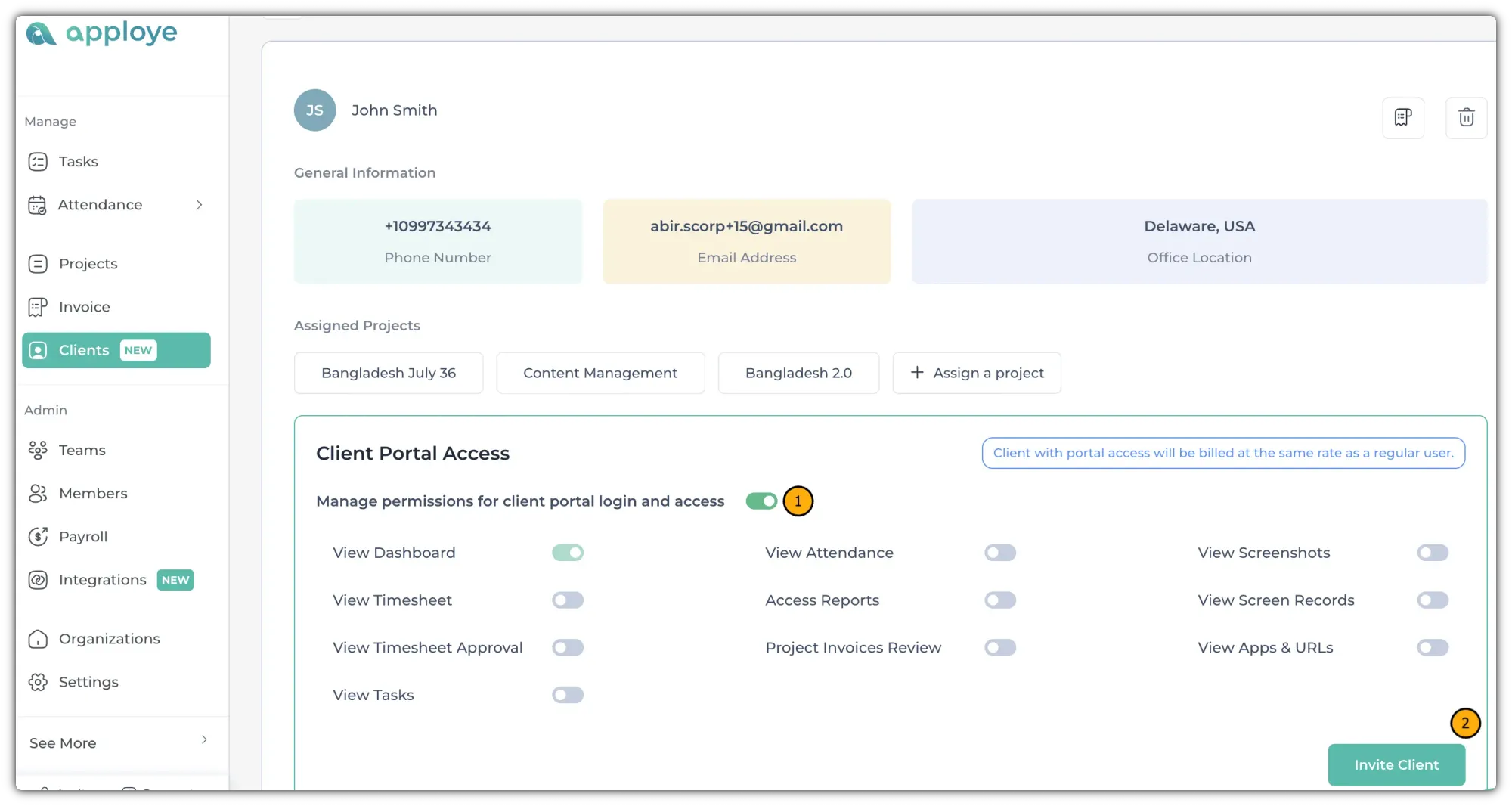Click the Organizations icon in sidebar
Screen dimensions: 1512x806
(38, 640)
